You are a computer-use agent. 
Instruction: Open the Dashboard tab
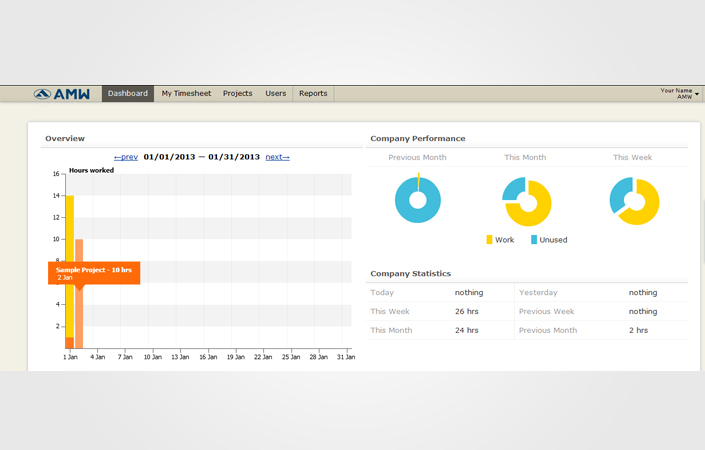pos(128,94)
